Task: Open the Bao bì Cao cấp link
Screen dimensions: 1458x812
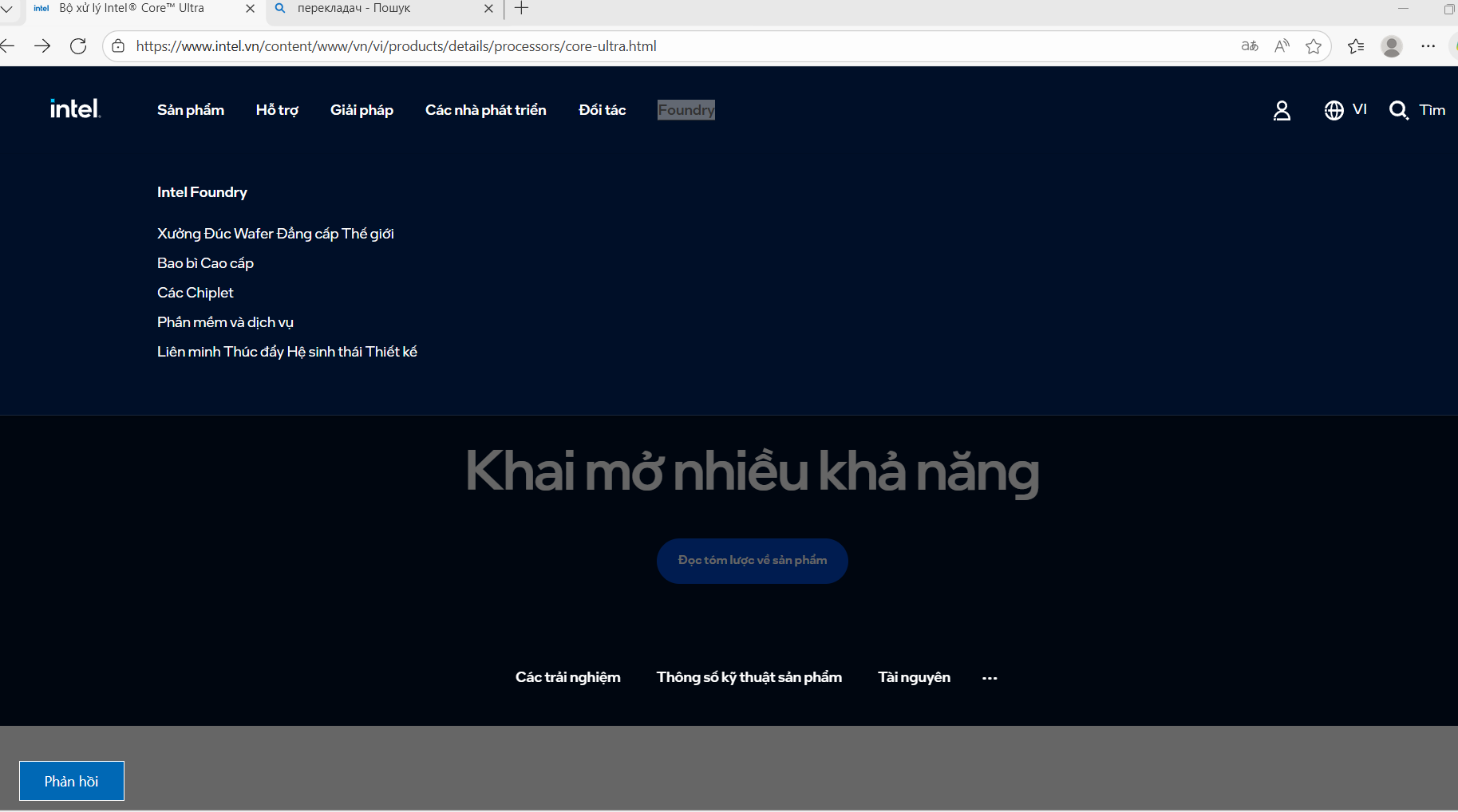Action: point(205,263)
